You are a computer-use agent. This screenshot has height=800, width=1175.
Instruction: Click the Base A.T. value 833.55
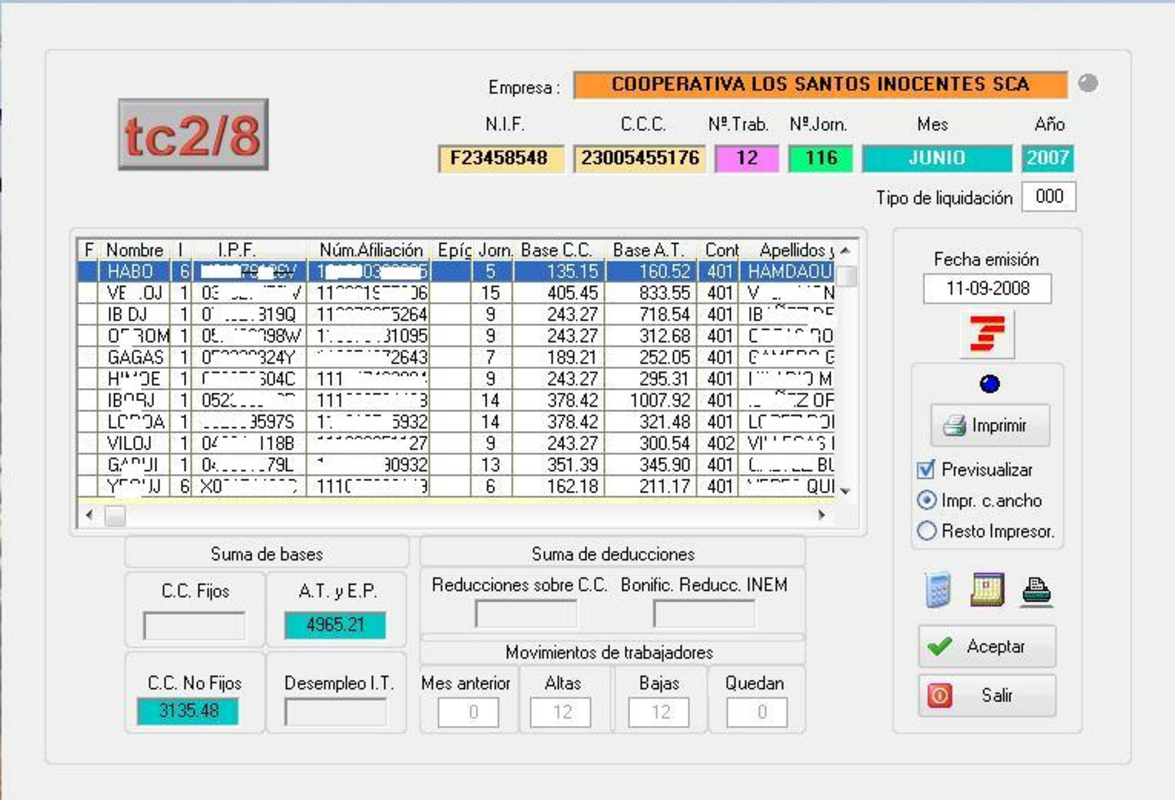[665, 293]
